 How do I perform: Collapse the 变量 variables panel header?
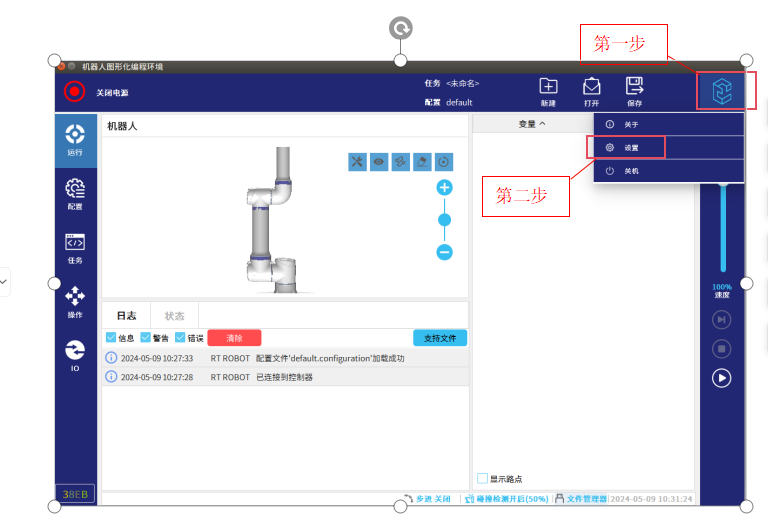532,124
